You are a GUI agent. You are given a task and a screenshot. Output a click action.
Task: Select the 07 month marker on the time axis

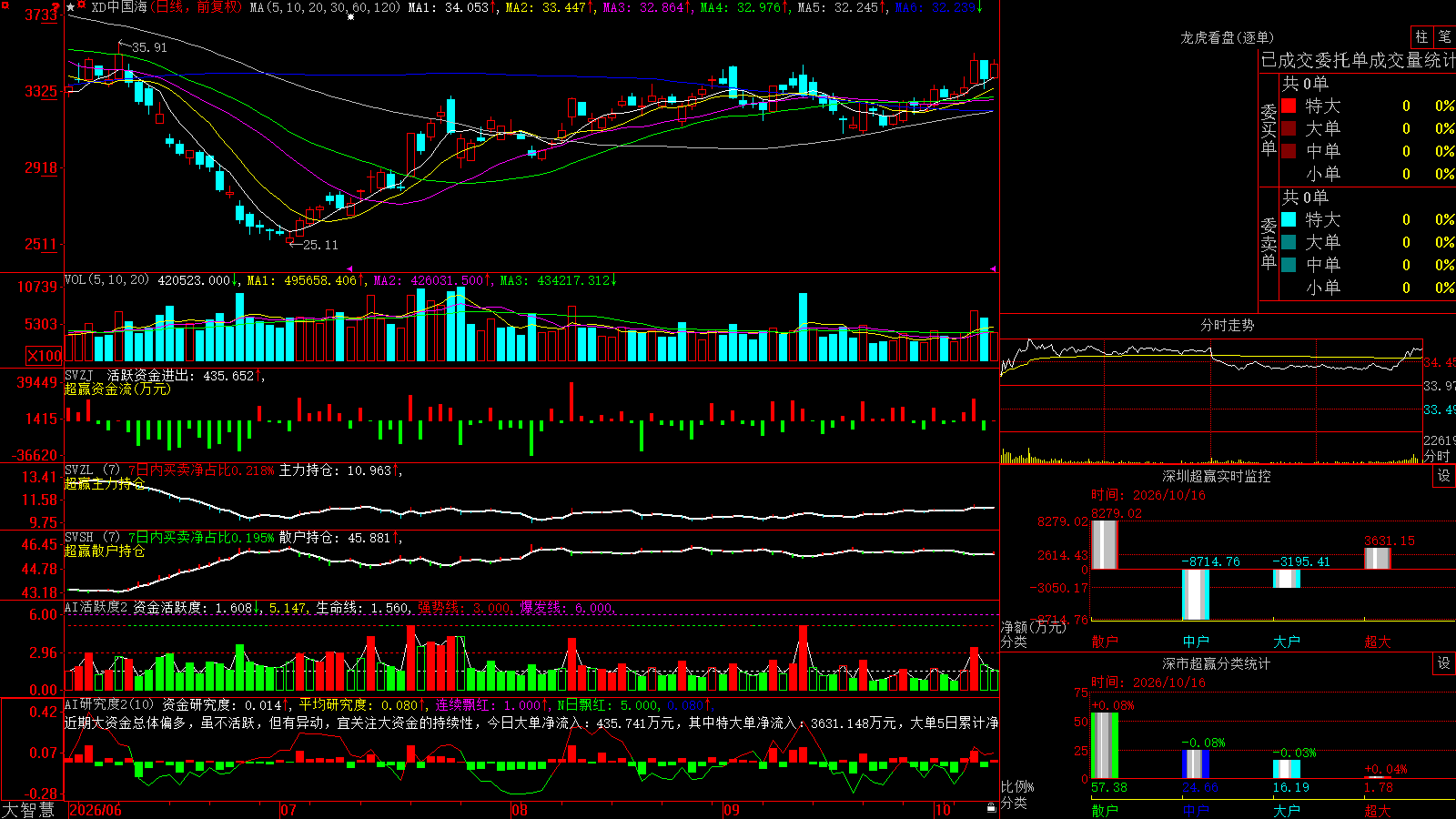[x=288, y=810]
